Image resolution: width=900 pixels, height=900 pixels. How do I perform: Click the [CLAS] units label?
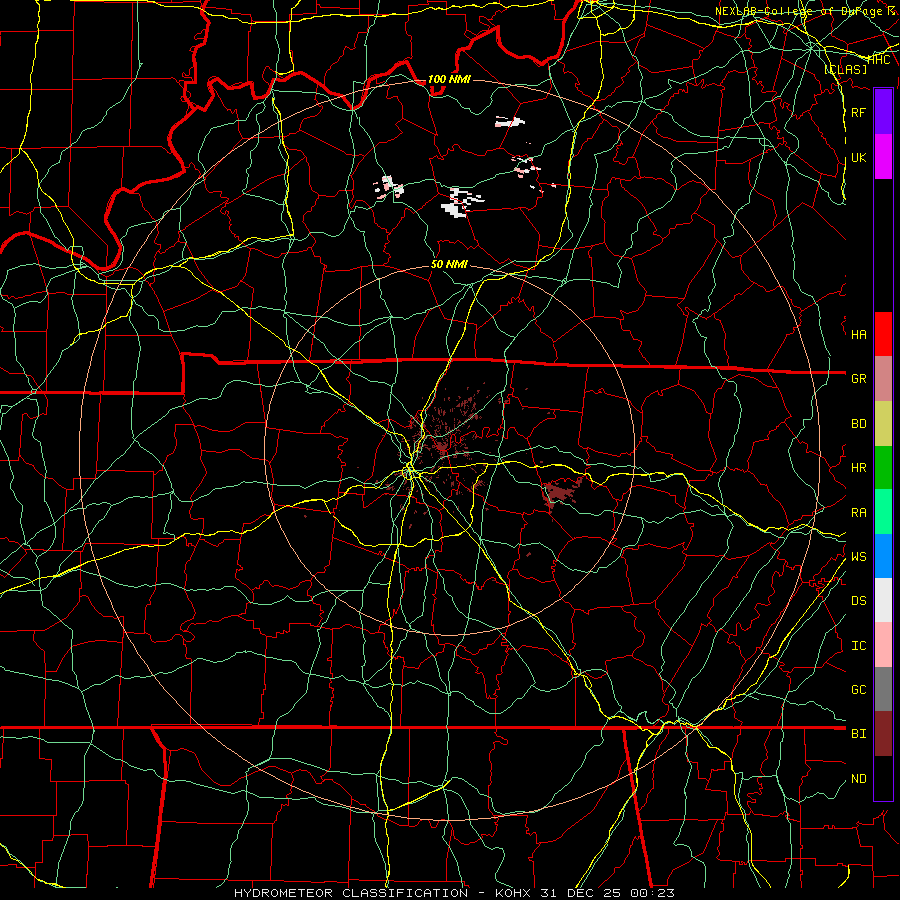[x=846, y=69]
